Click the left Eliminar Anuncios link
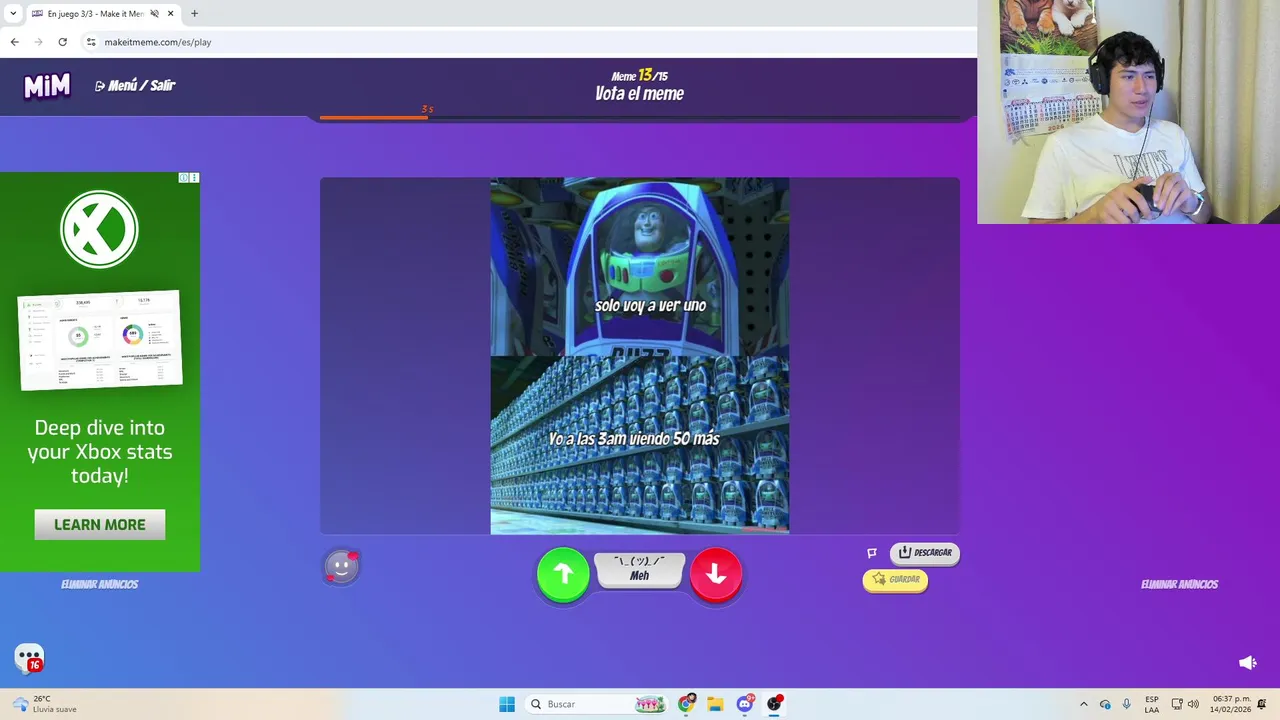This screenshot has height=720, width=1280. [x=99, y=584]
